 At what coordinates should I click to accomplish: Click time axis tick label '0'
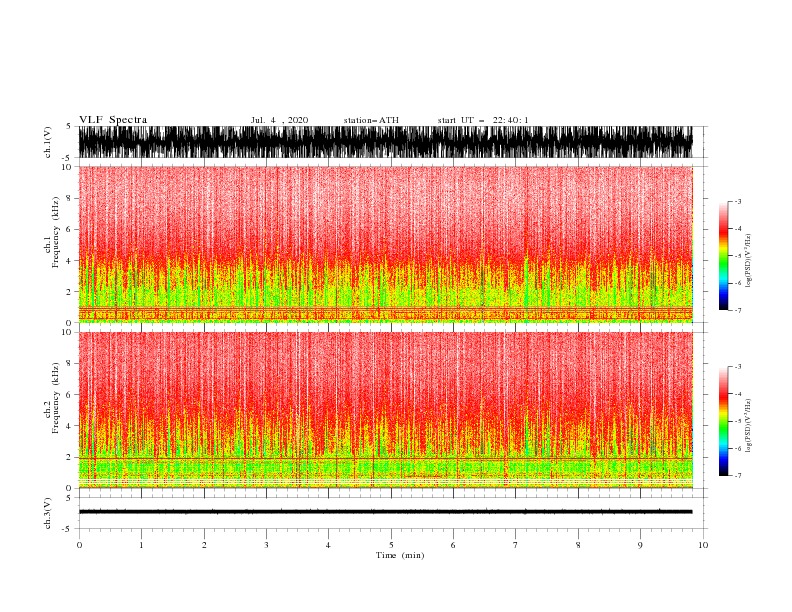(x=79, y=545)
